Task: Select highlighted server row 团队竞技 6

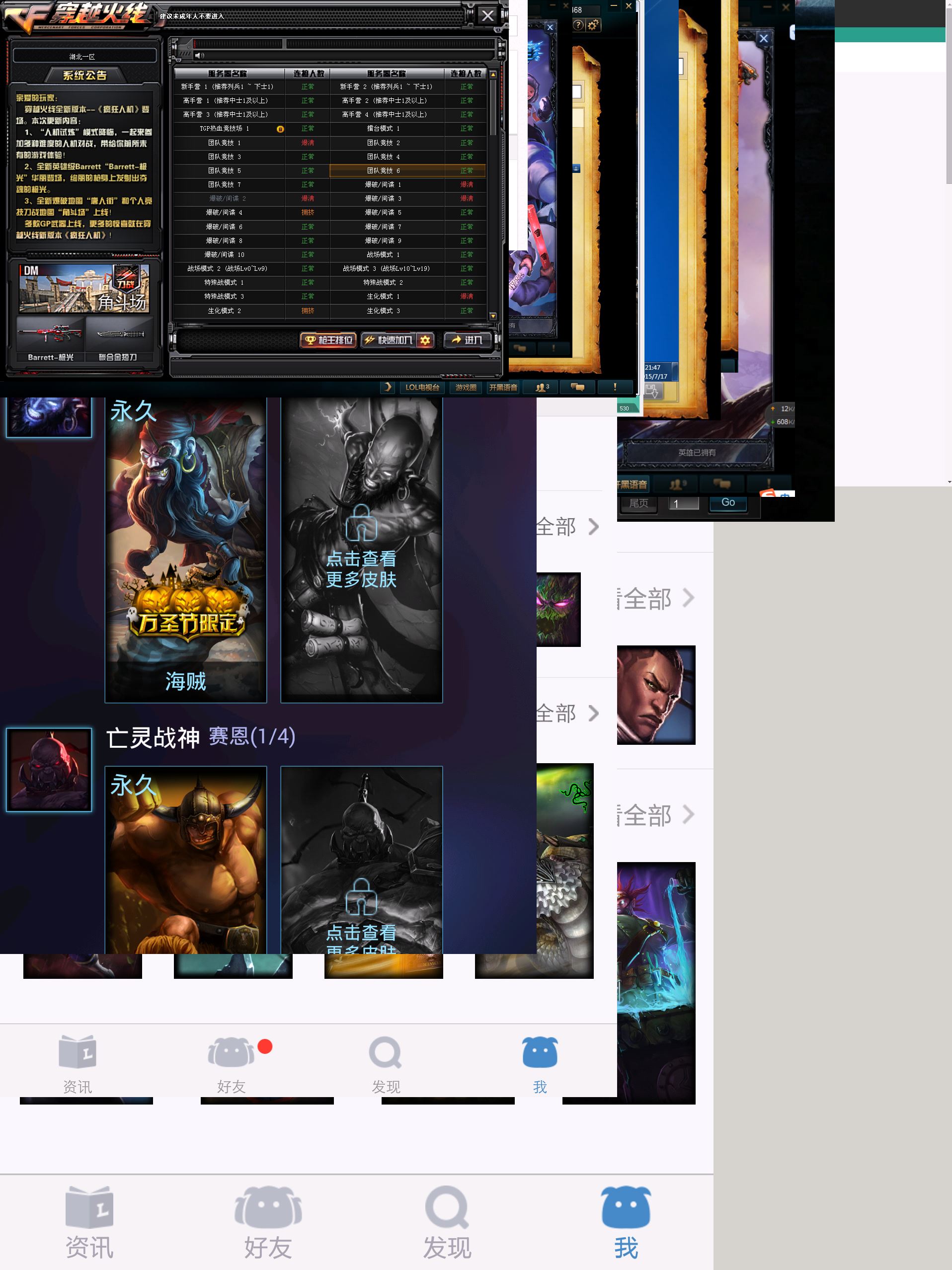Action: (407, 170)
